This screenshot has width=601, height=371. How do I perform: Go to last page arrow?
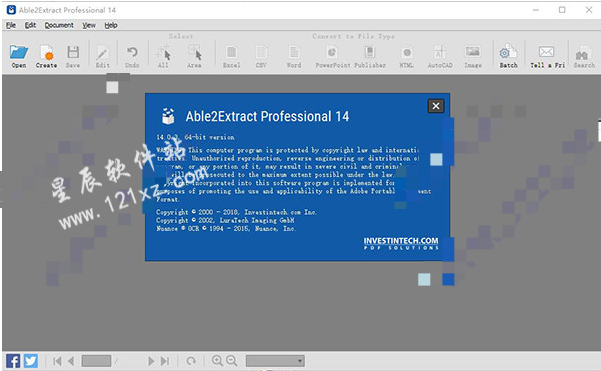[165, 361]
